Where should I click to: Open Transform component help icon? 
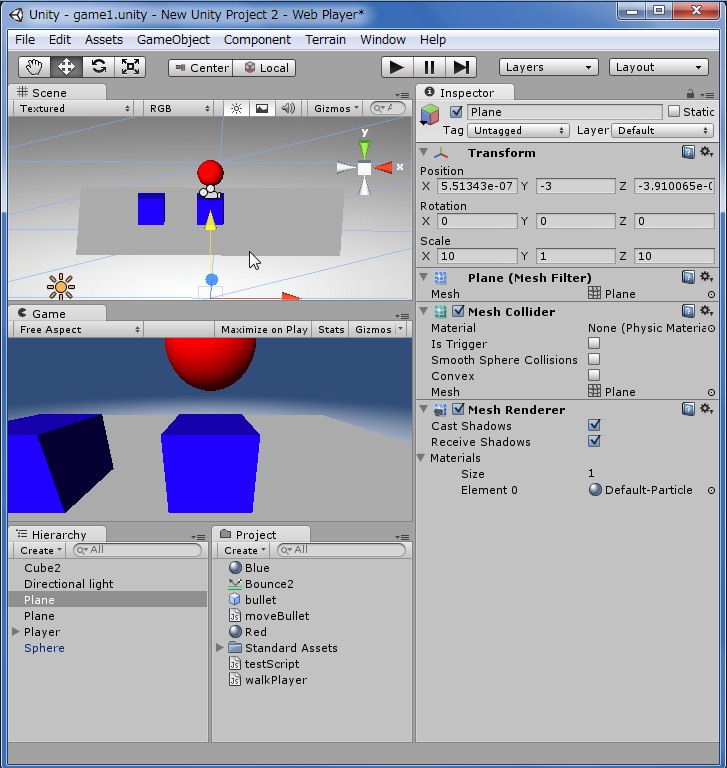pos(689,152)
